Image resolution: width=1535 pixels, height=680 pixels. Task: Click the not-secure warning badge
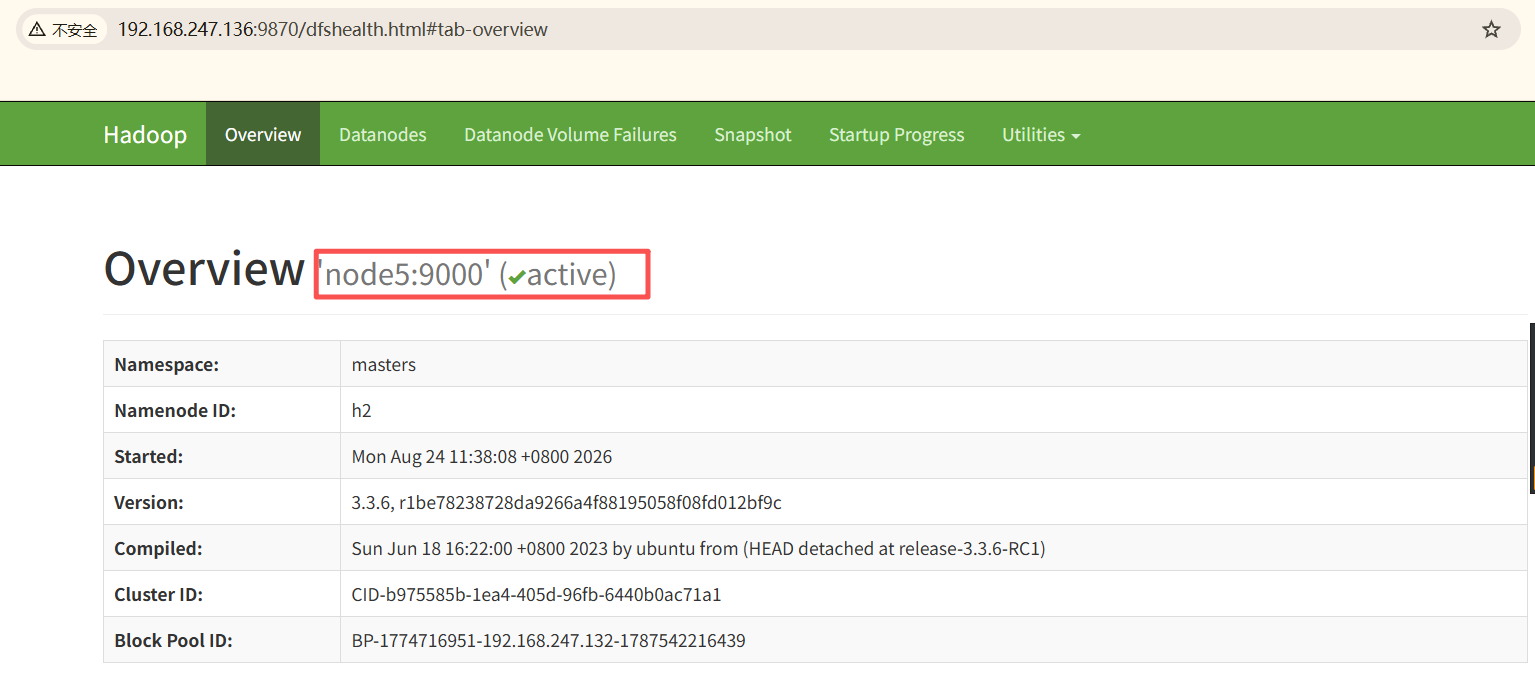[x=64, y=30]
